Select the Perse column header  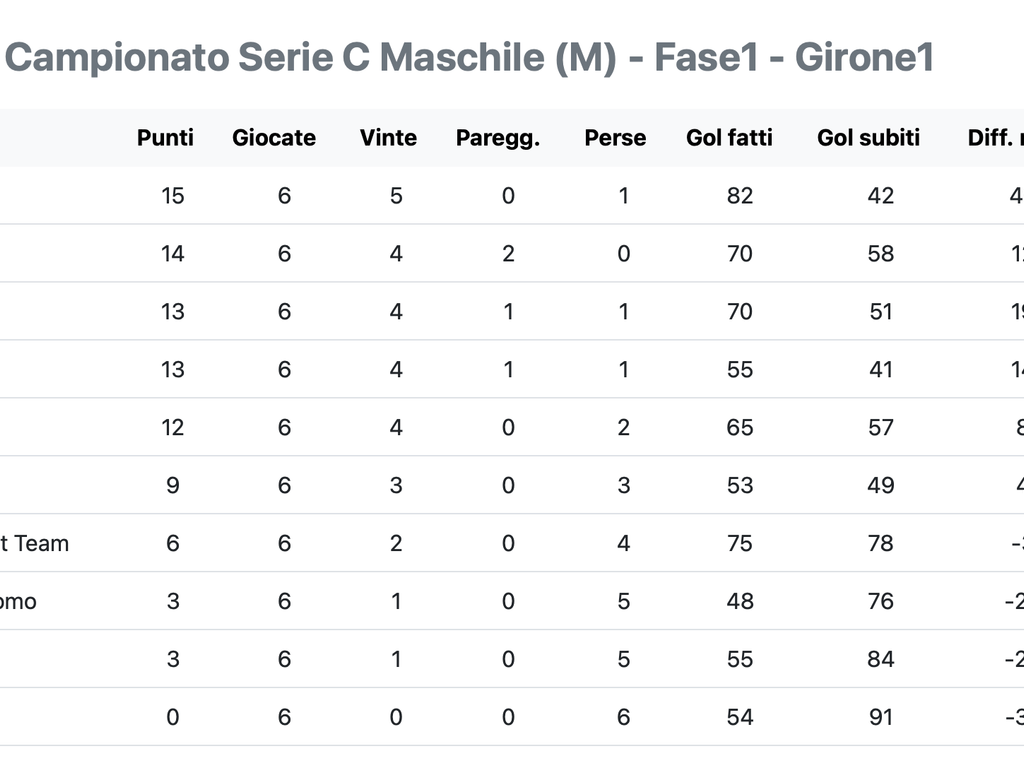615,138
